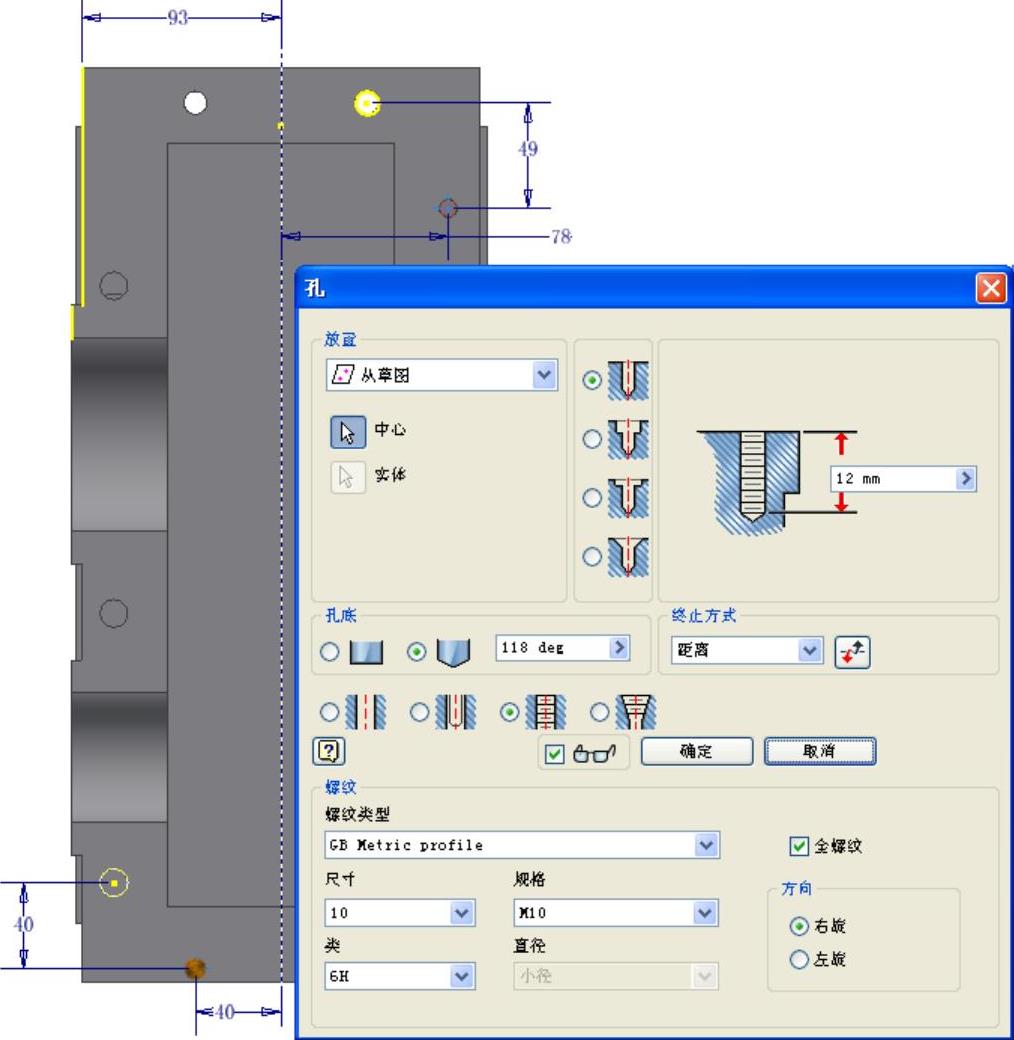Toggle the 全螺纹 full thread checkbox
Viewport: 1014px width, 1040px height.
tap(799, 846)
